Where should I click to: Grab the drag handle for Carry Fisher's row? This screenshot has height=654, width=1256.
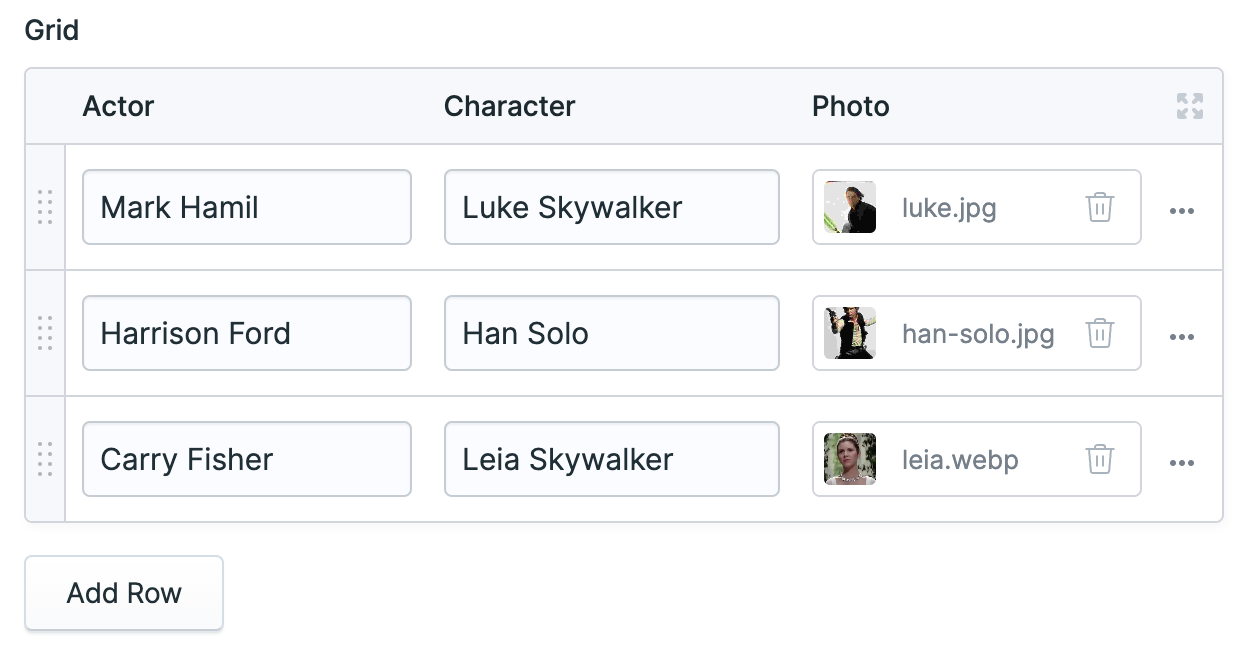[x=45, y=459]
